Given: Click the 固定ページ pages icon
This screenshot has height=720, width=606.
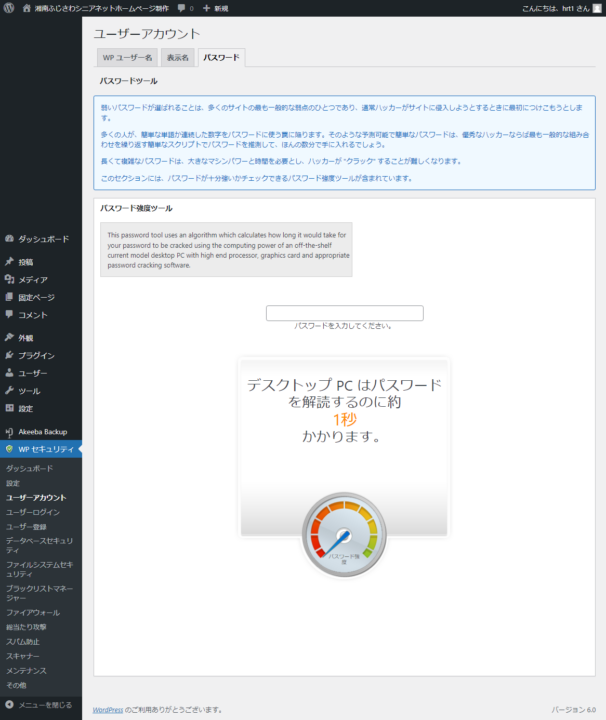Looking at the screenshot, I should (x=9, y=297).
